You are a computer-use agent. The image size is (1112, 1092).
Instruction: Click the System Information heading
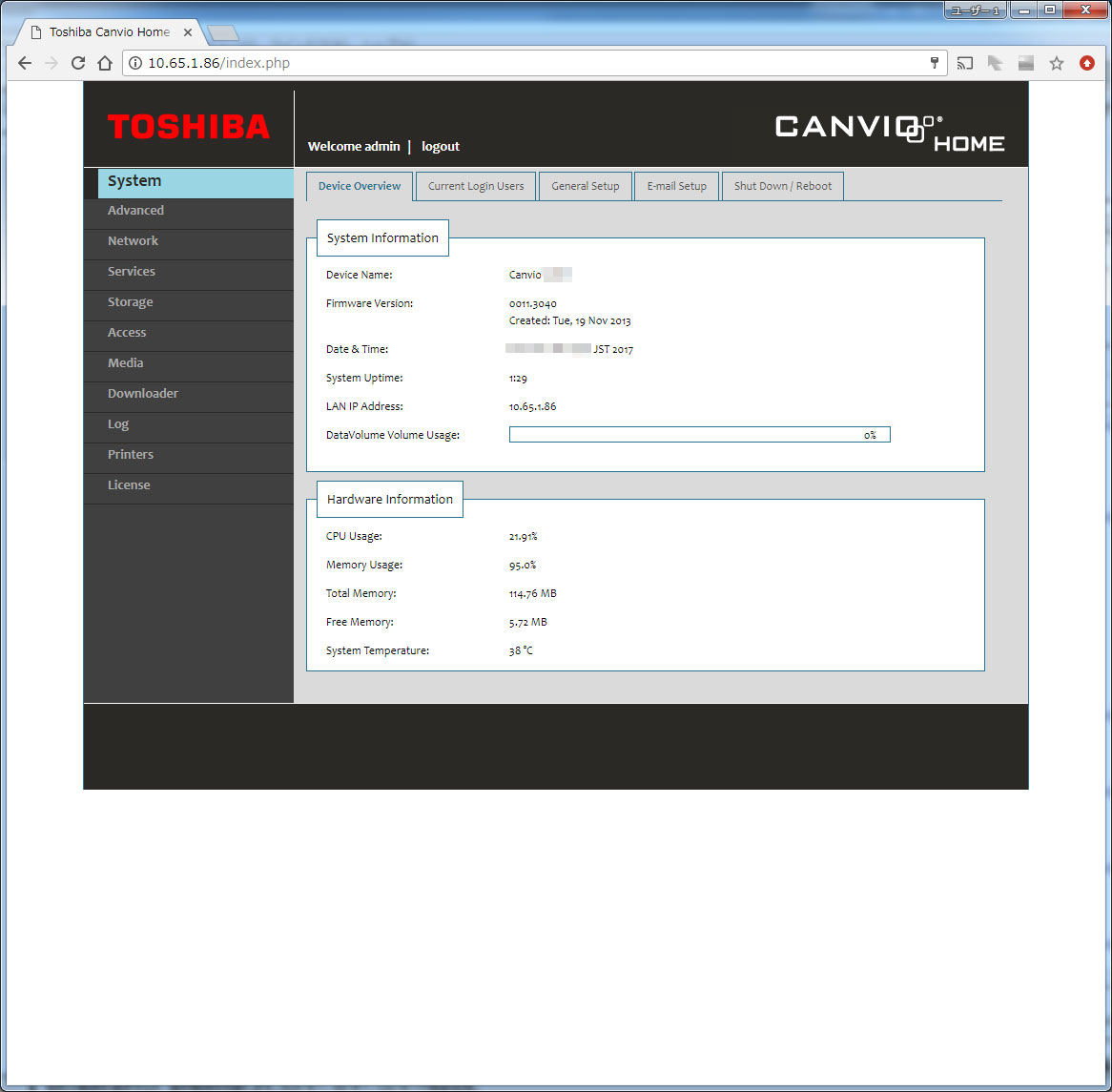click(x=382, y=238)
